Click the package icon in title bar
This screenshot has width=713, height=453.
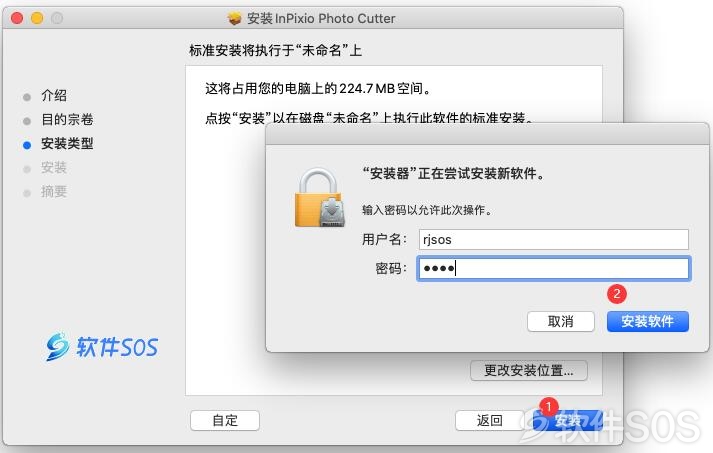tap(234, 18)
